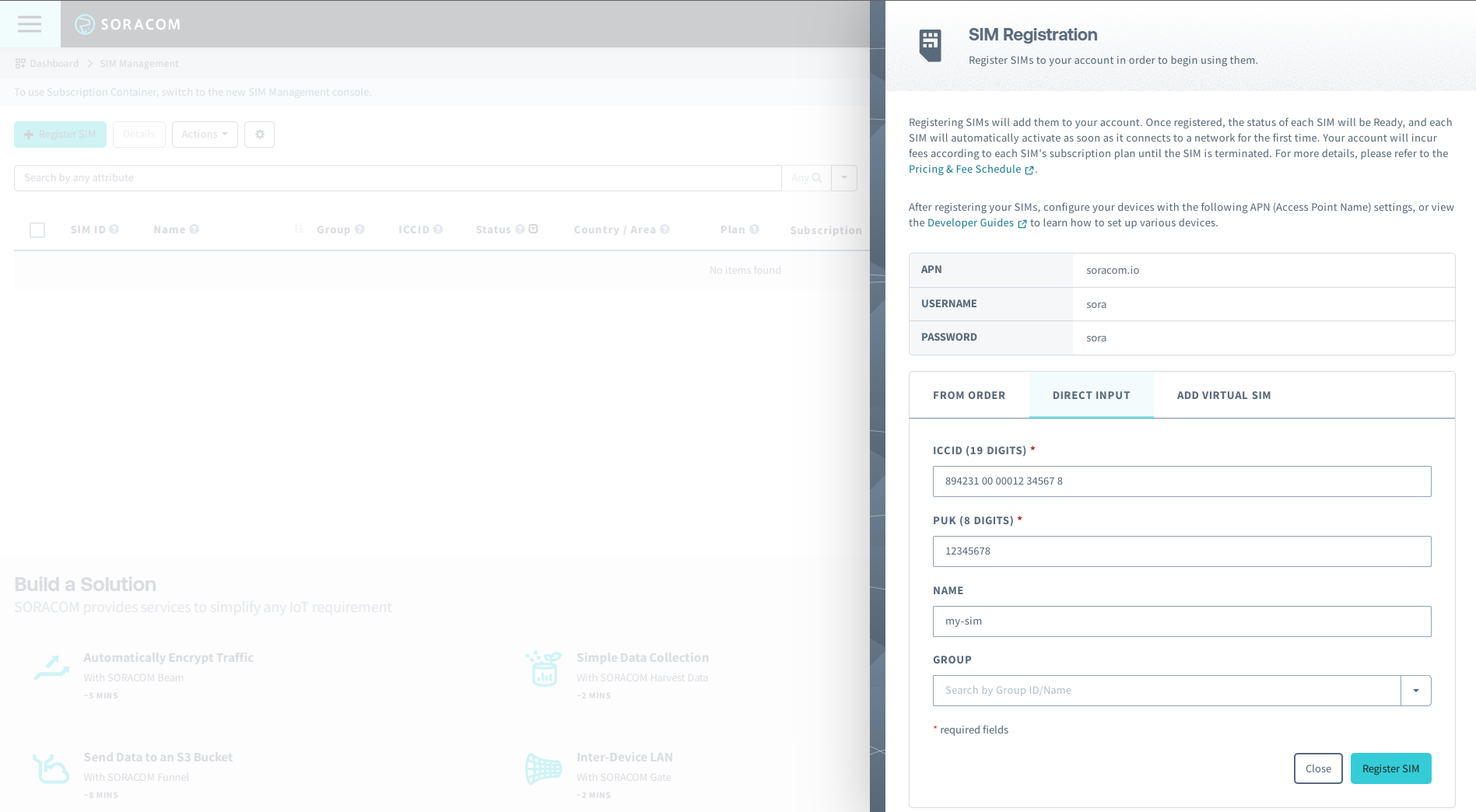Click the SORACOM logo
The width and height of the screenshot is (1476, 812).
[x=128, y=24]
